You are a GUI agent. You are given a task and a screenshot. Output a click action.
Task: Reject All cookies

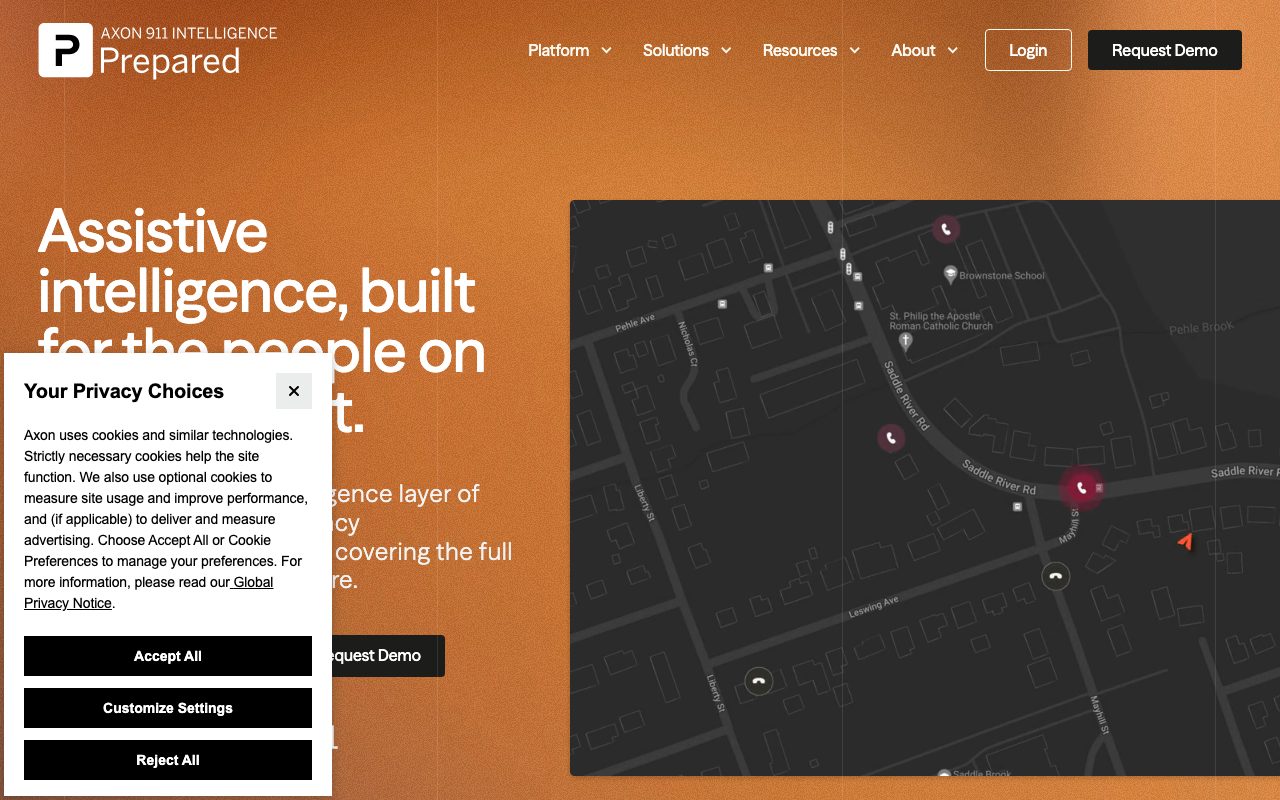[x=168, y=760]
